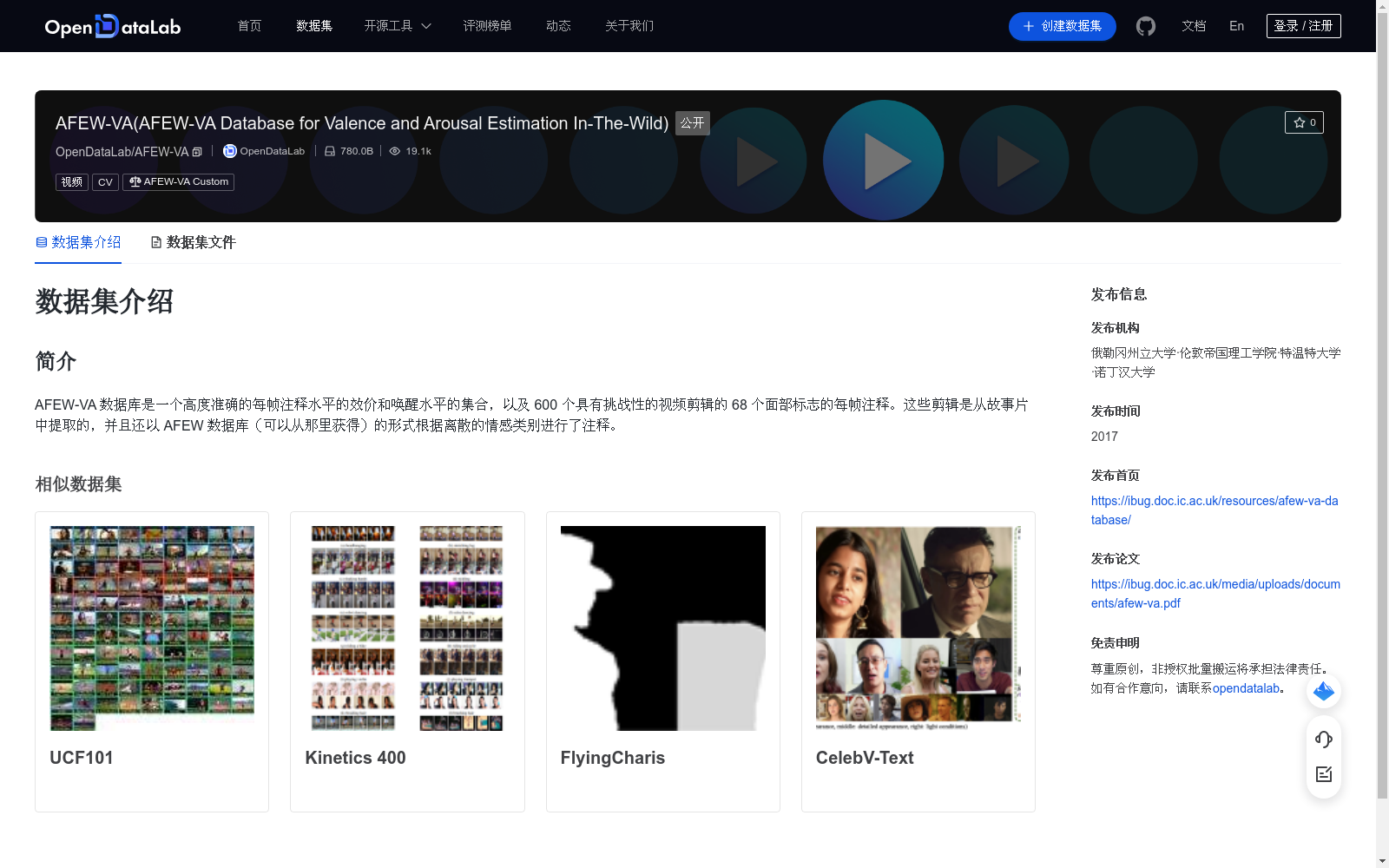This screenshot has height=868, width=1389.
Task: Go to 首页 in navigation
Action: point(250,26)
